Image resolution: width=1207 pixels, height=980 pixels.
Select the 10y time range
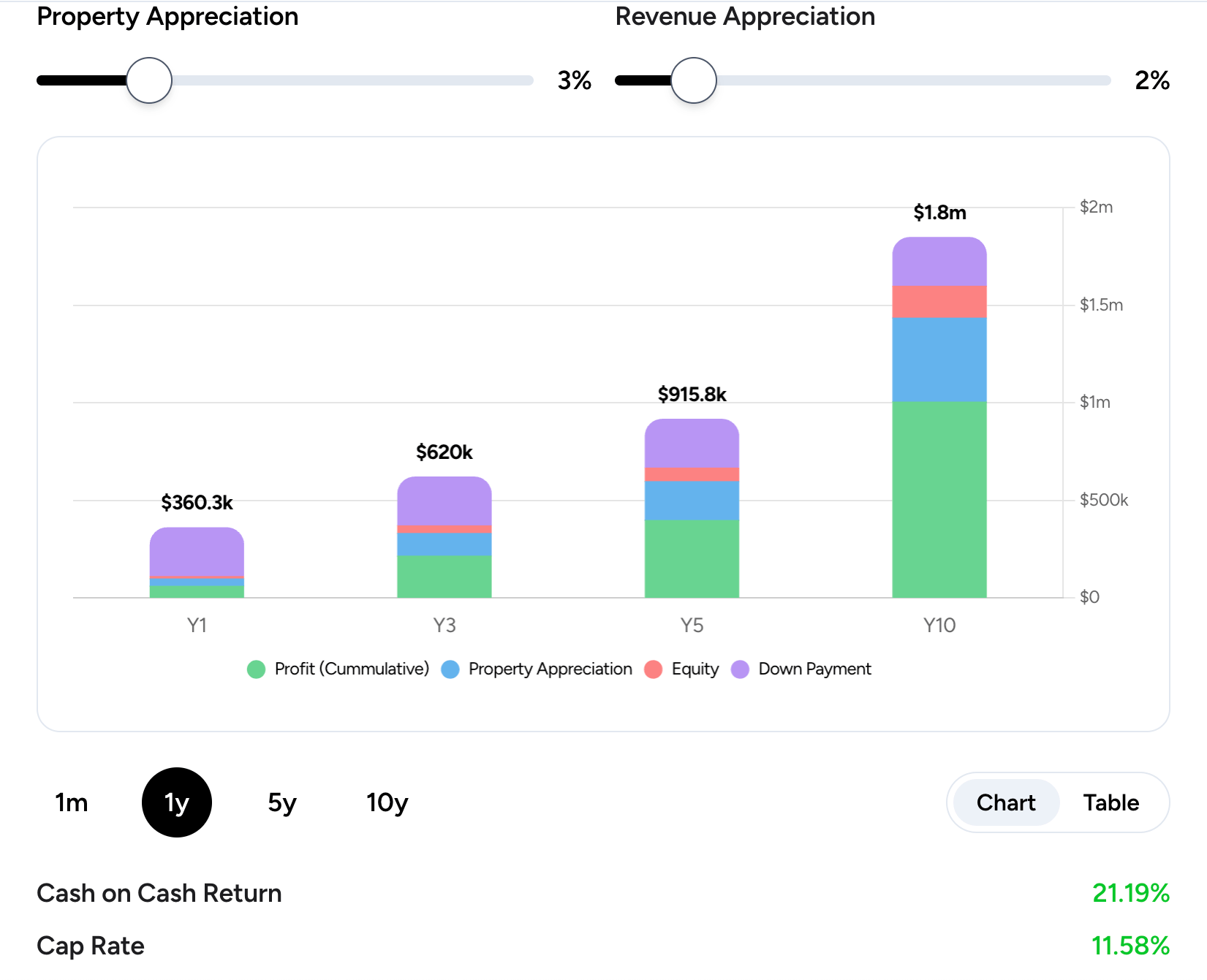point(387,802)
